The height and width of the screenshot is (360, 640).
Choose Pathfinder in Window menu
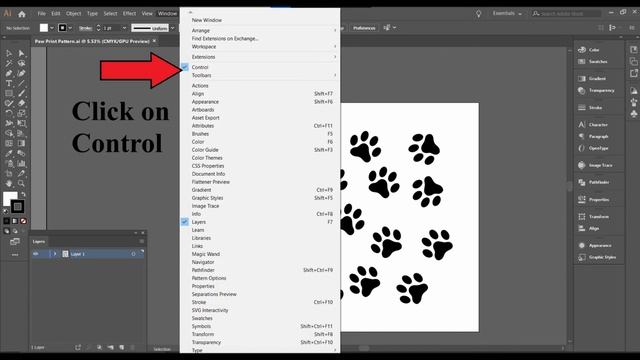tap(203, 270)
